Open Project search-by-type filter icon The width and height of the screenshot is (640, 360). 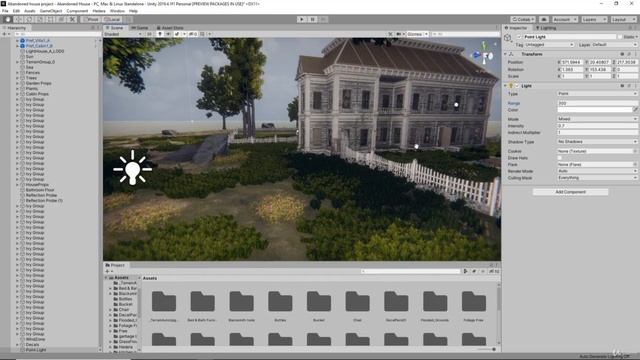465,271
